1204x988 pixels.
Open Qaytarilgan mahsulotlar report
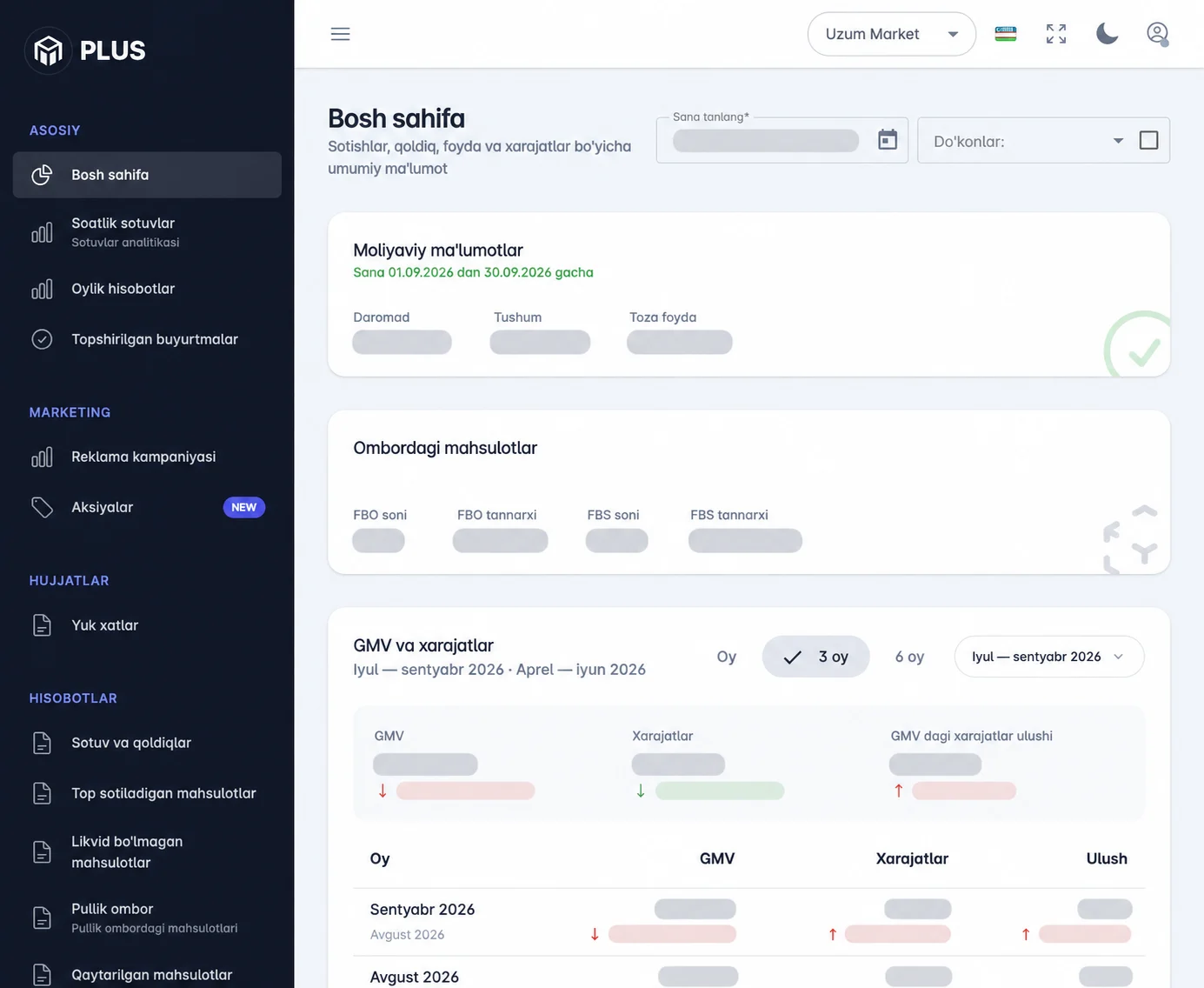[147, 975]
